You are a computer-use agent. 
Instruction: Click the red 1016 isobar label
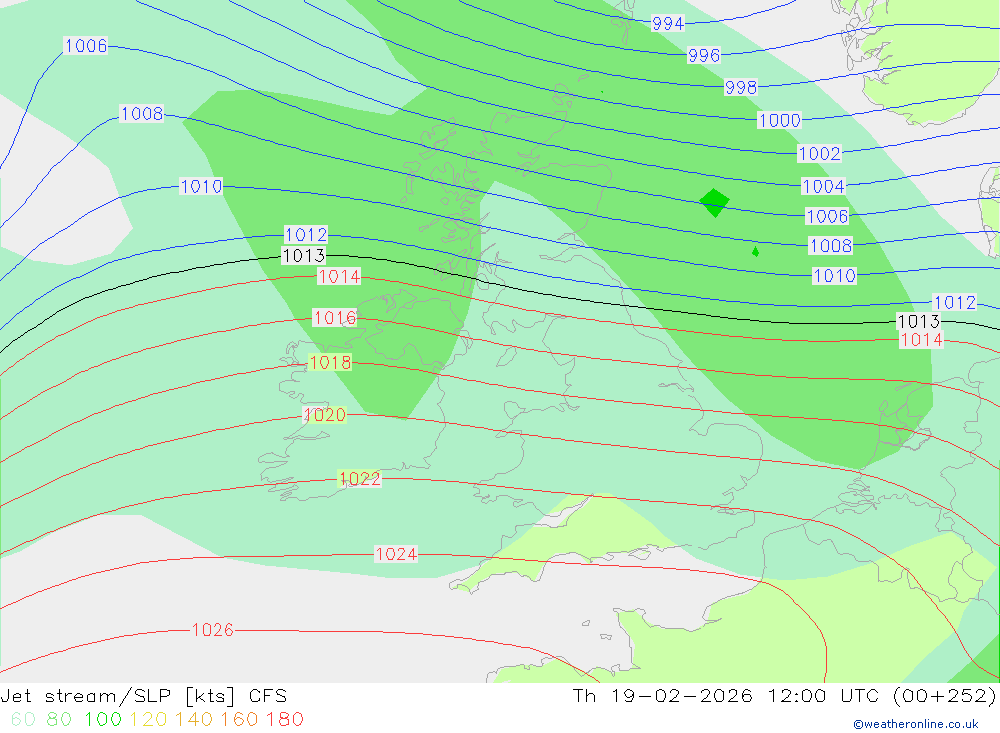pos(334,317)
